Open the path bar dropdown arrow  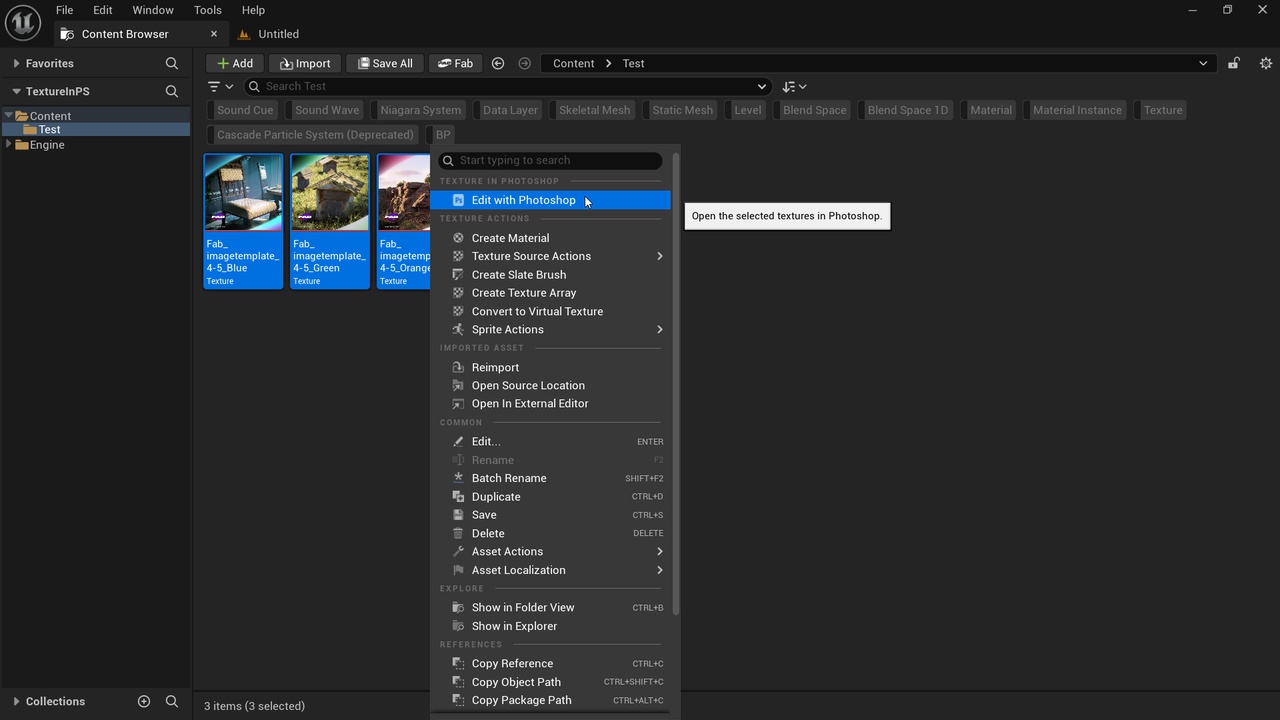(x=1203, y=63)
